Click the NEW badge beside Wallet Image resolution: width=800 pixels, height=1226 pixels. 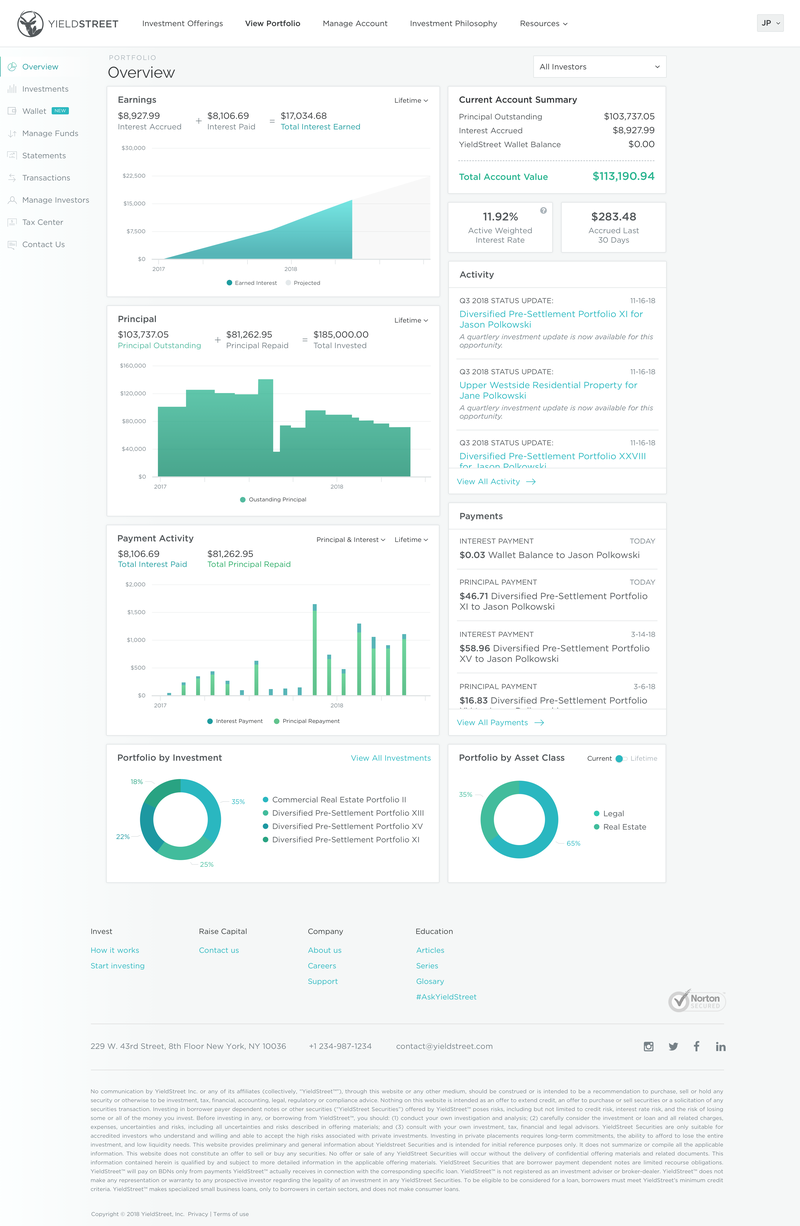coord(60,111)
